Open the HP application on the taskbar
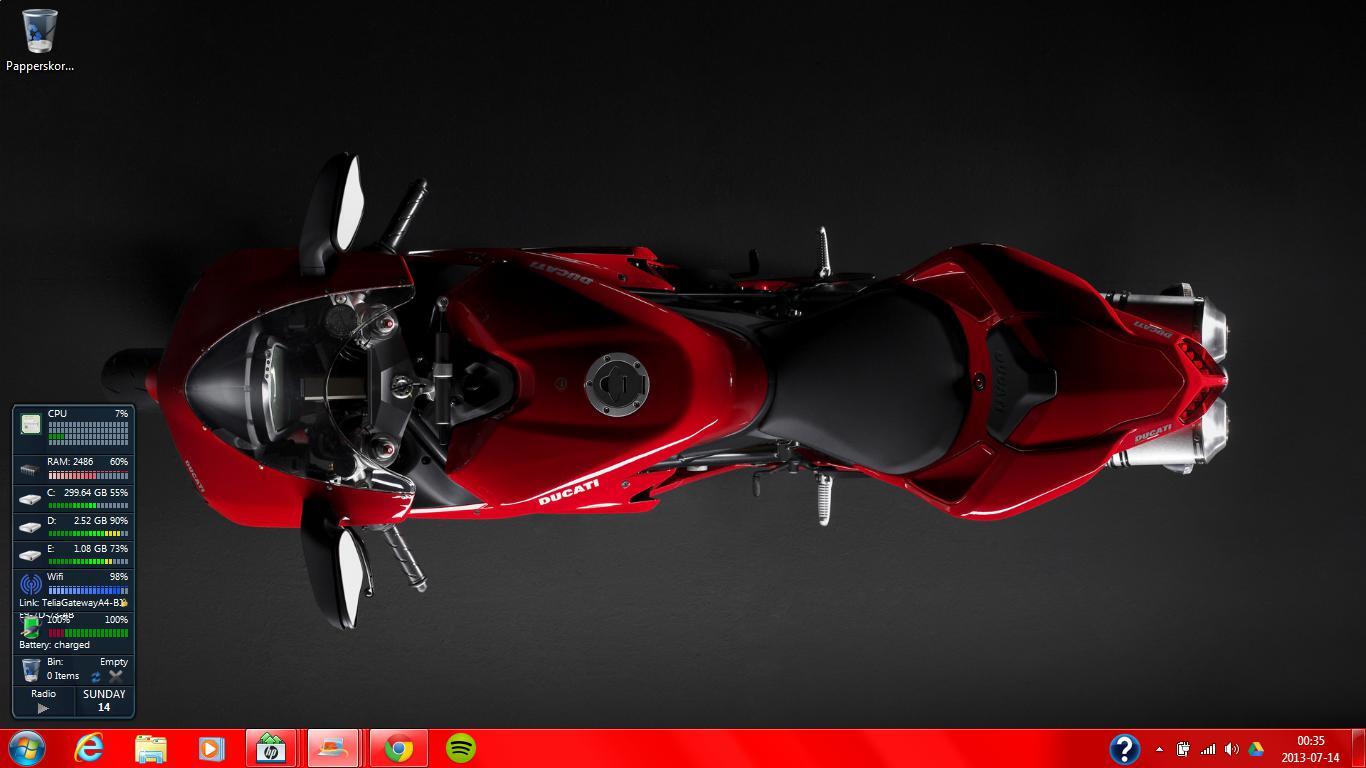The height and width of the screenshot is (768, 1366). click(x=270, y=748)
